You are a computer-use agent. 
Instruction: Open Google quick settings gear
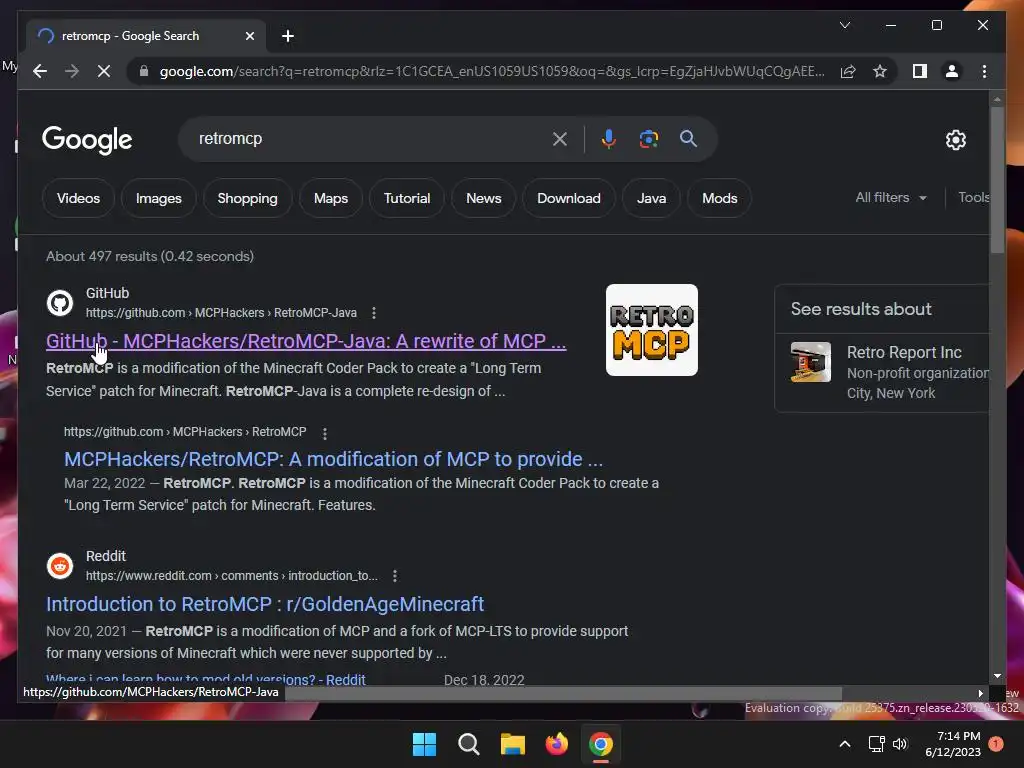coord(955,139)
